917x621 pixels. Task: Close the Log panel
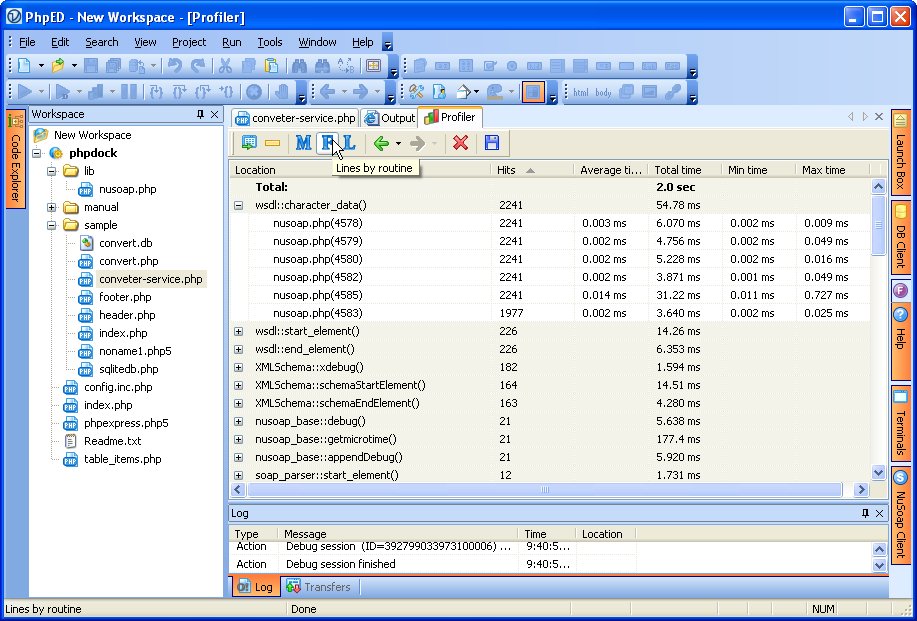[x=880, y=513]
